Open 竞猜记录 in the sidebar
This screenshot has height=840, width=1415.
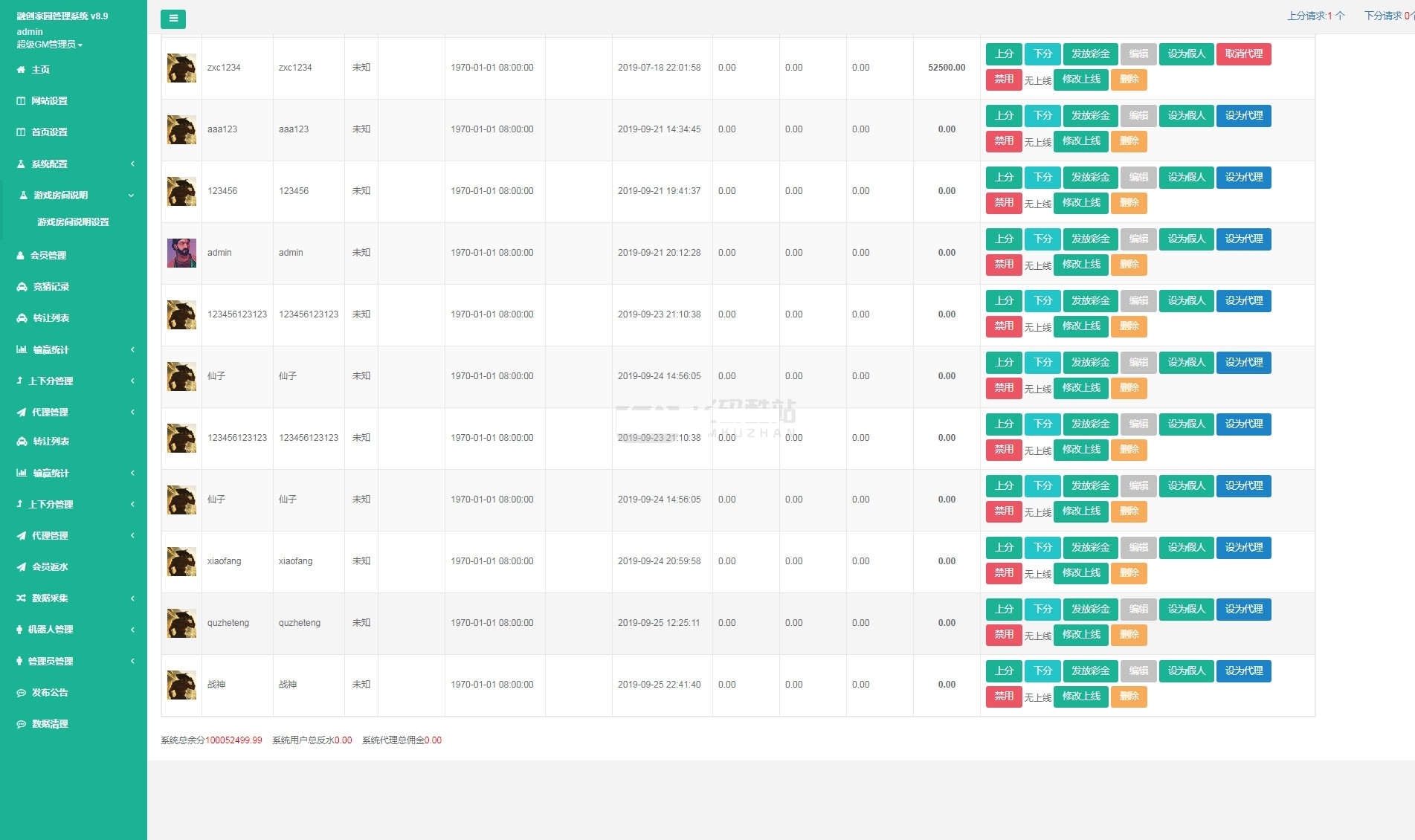[x=51, y=287]
